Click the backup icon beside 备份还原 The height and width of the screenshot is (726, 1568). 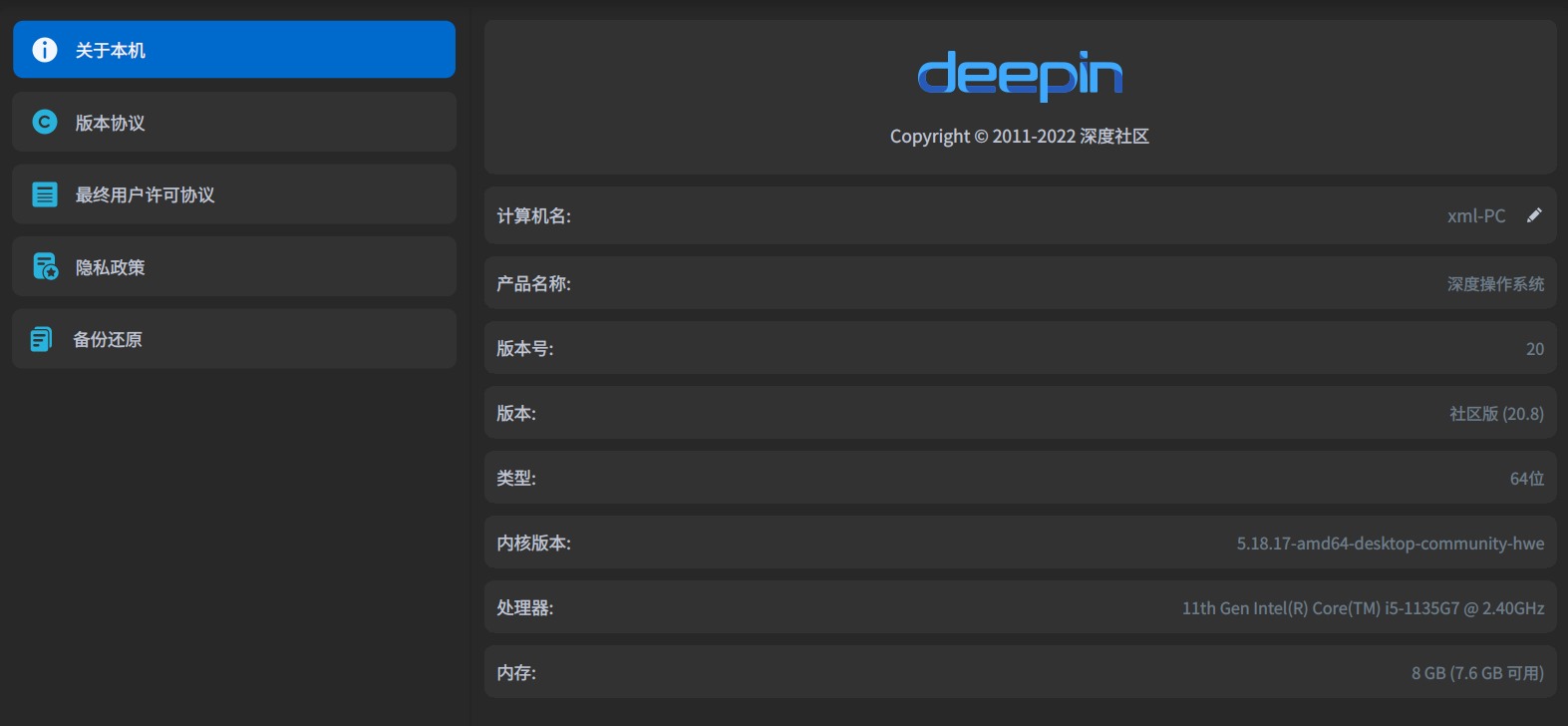click(42, 339)
